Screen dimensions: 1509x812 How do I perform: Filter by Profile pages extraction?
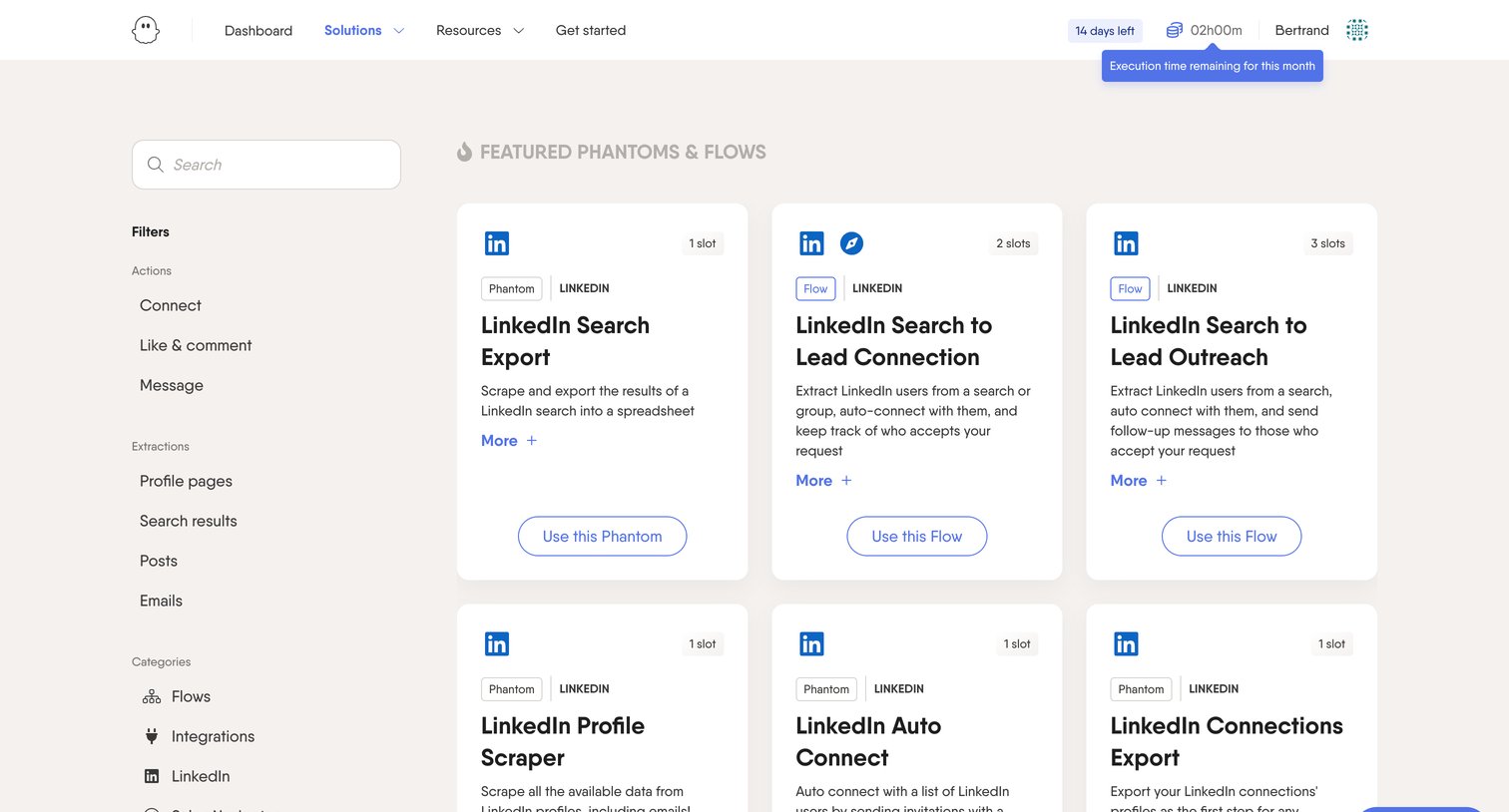(186, 481)
